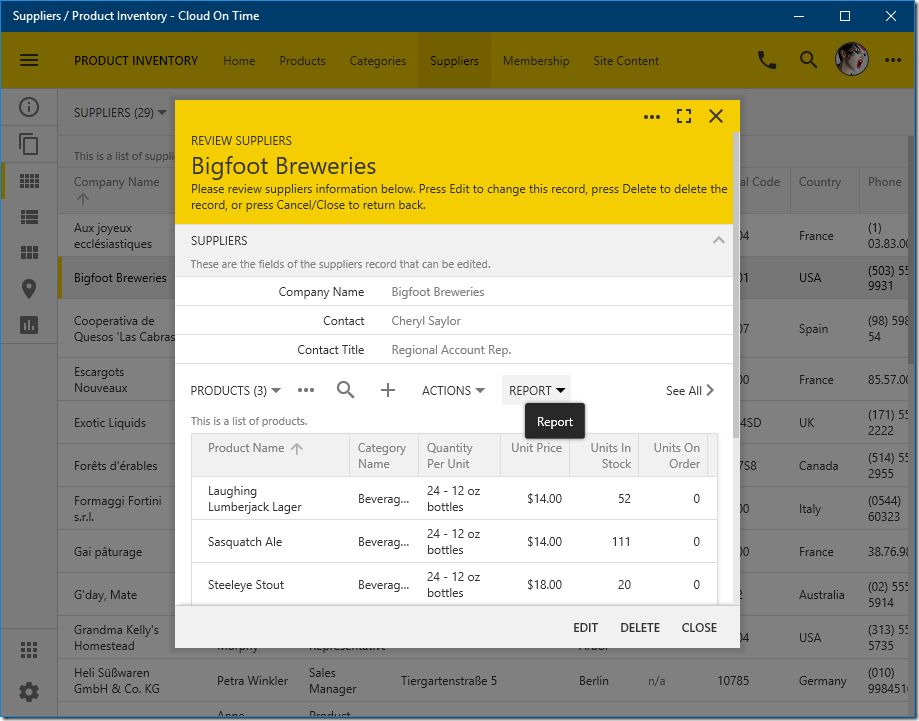Viewport: 919px width, 721px height.
Task: Select the Gai pâturage supplier row
Action: [117, 552]
